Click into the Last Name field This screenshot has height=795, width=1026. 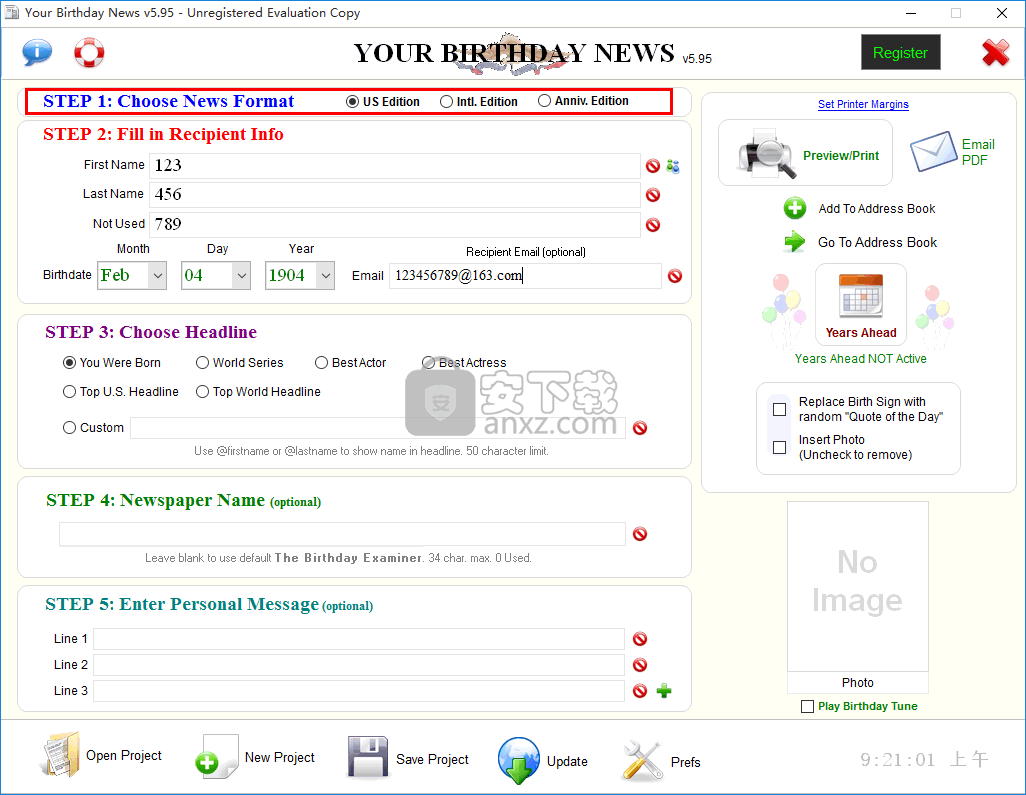coord(395,194)
